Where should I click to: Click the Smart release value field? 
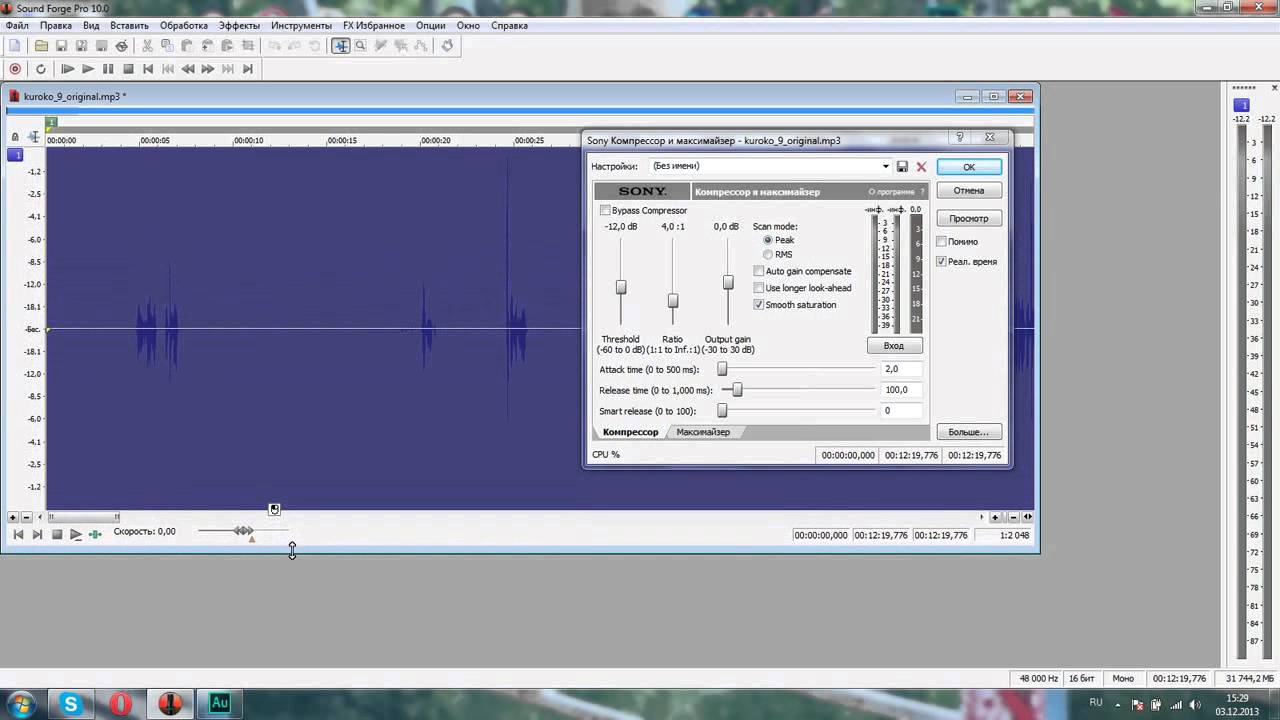(x=901, y=411)
